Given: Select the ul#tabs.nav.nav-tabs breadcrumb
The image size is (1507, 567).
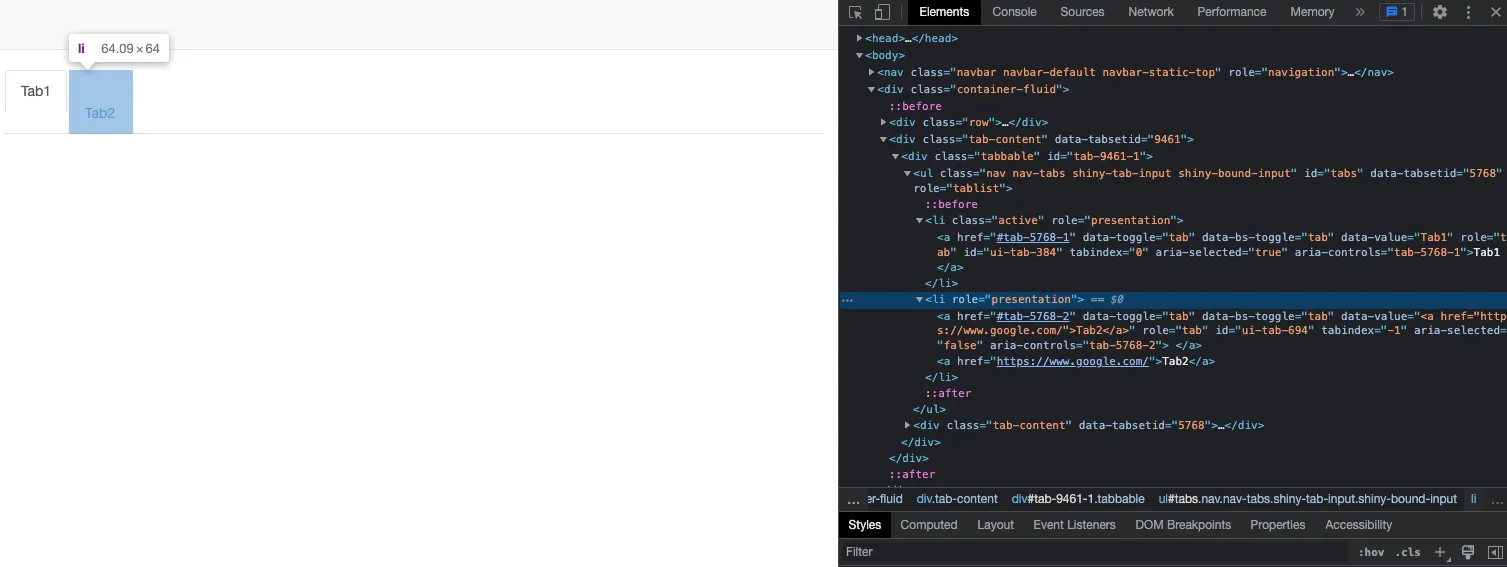Looking at the screenshot, I should click(1307, 499).
